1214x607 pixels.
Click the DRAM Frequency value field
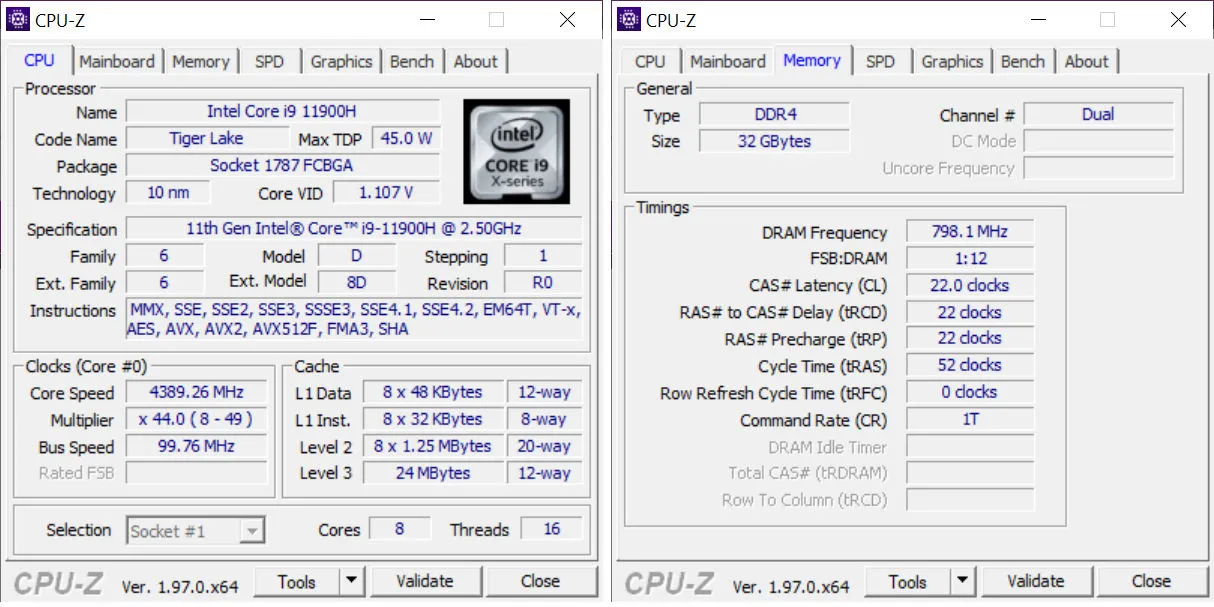coord(969,232)
